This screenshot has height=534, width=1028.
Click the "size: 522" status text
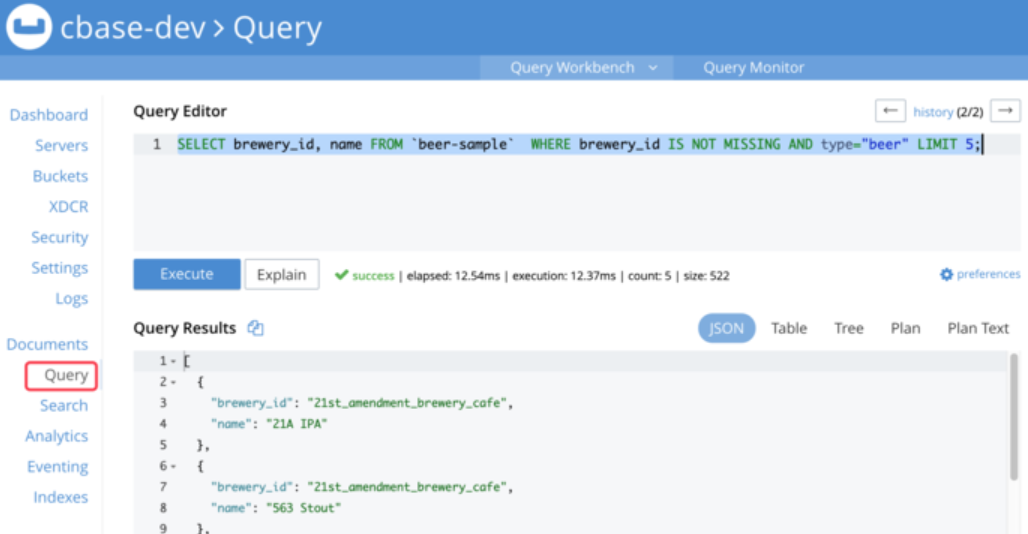click(706, 276)
